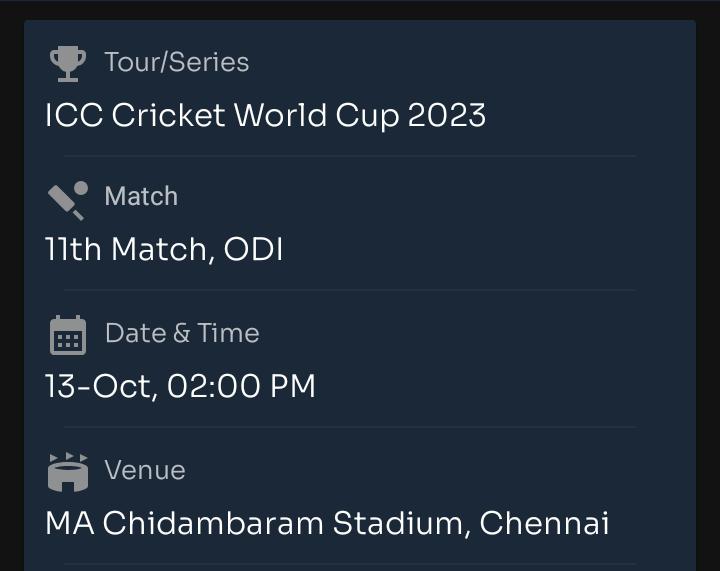Click the 2023 year in series name

447,115
